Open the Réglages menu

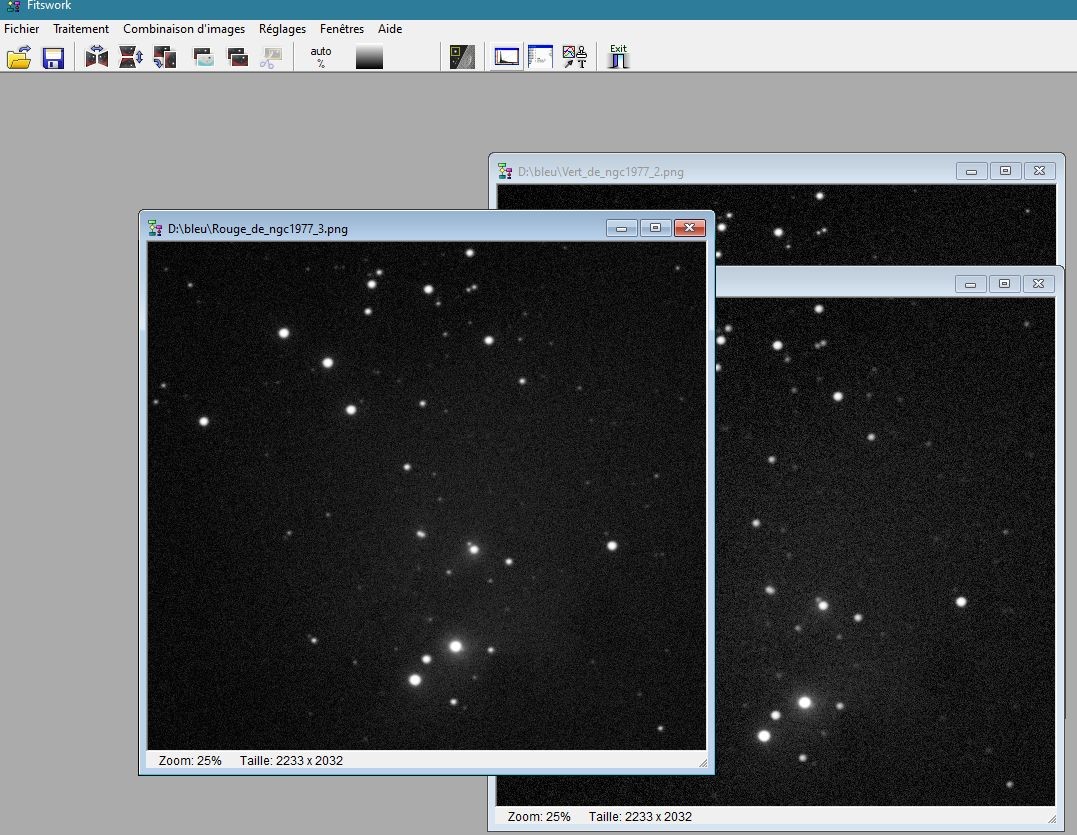click(282, 29)
